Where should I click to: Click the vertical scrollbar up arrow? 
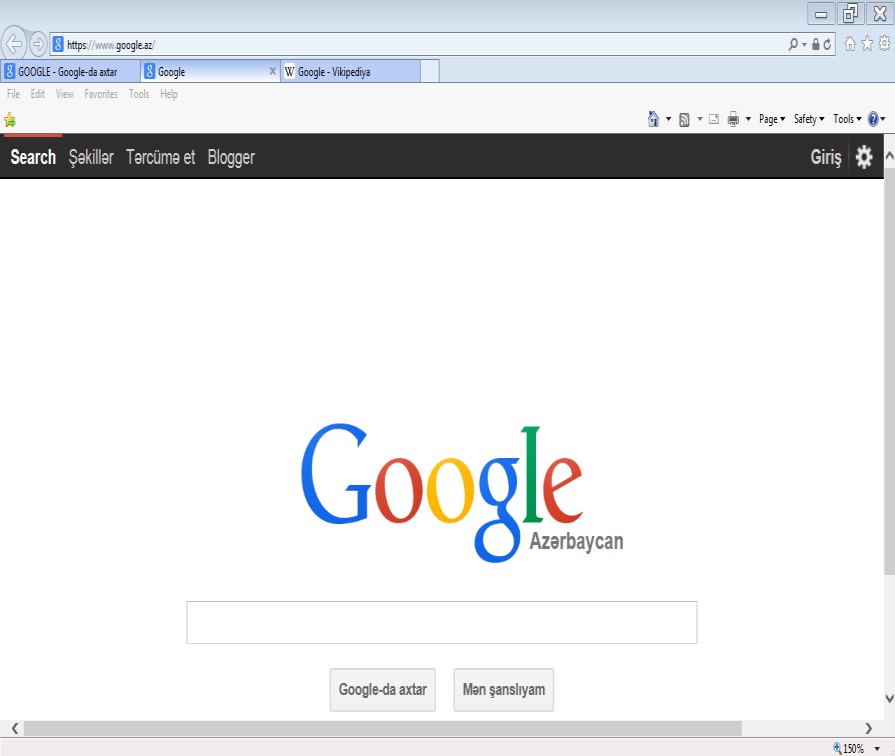click(889, 155)
